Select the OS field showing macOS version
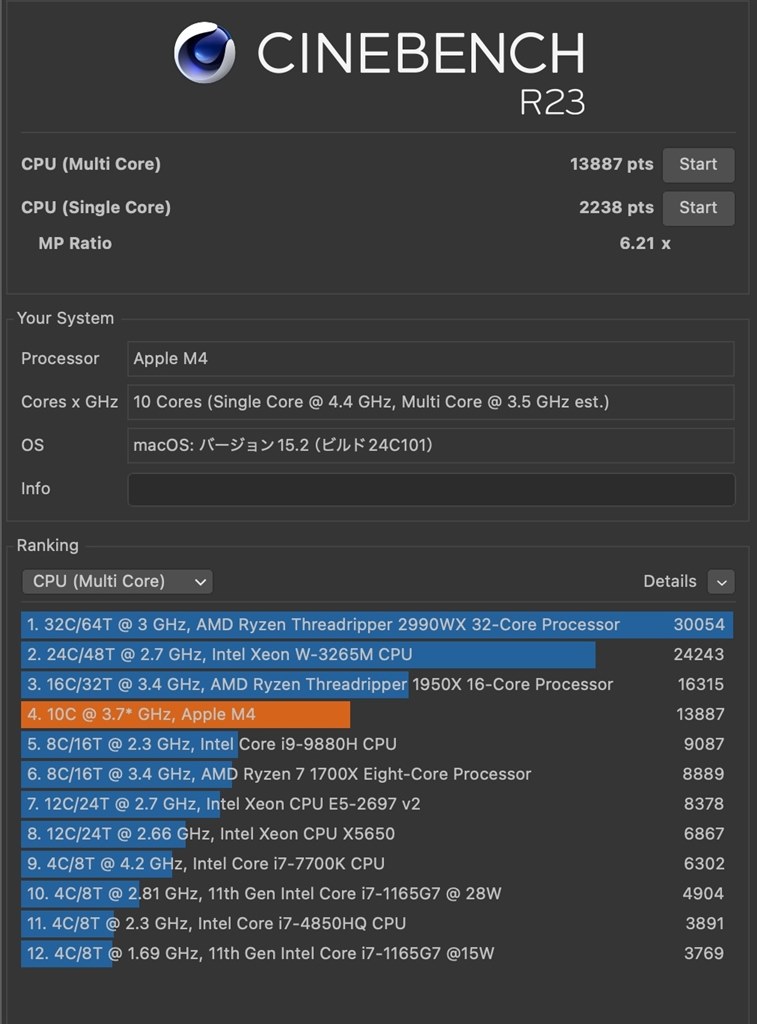 [x=431, y=445]
